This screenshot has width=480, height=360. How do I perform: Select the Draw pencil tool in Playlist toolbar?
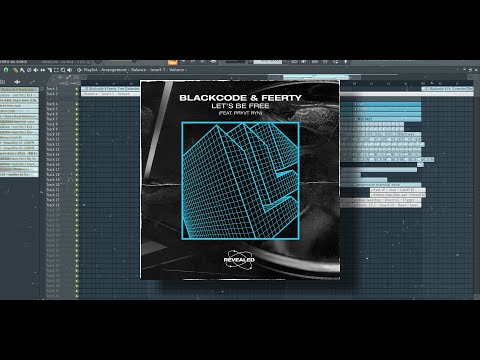click(x=15, y=70)
